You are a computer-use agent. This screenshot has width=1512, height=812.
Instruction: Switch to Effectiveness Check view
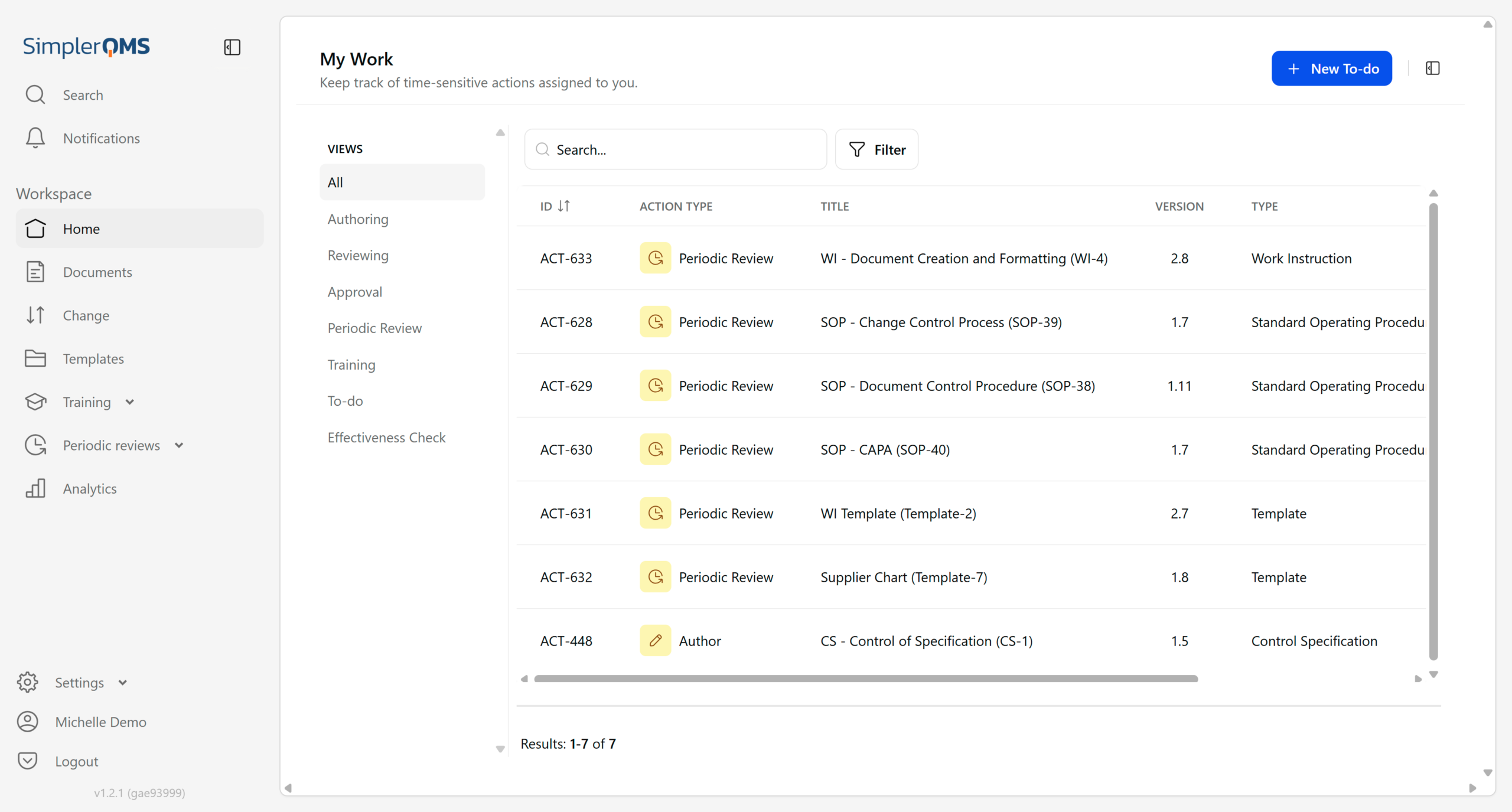(386, 438)
